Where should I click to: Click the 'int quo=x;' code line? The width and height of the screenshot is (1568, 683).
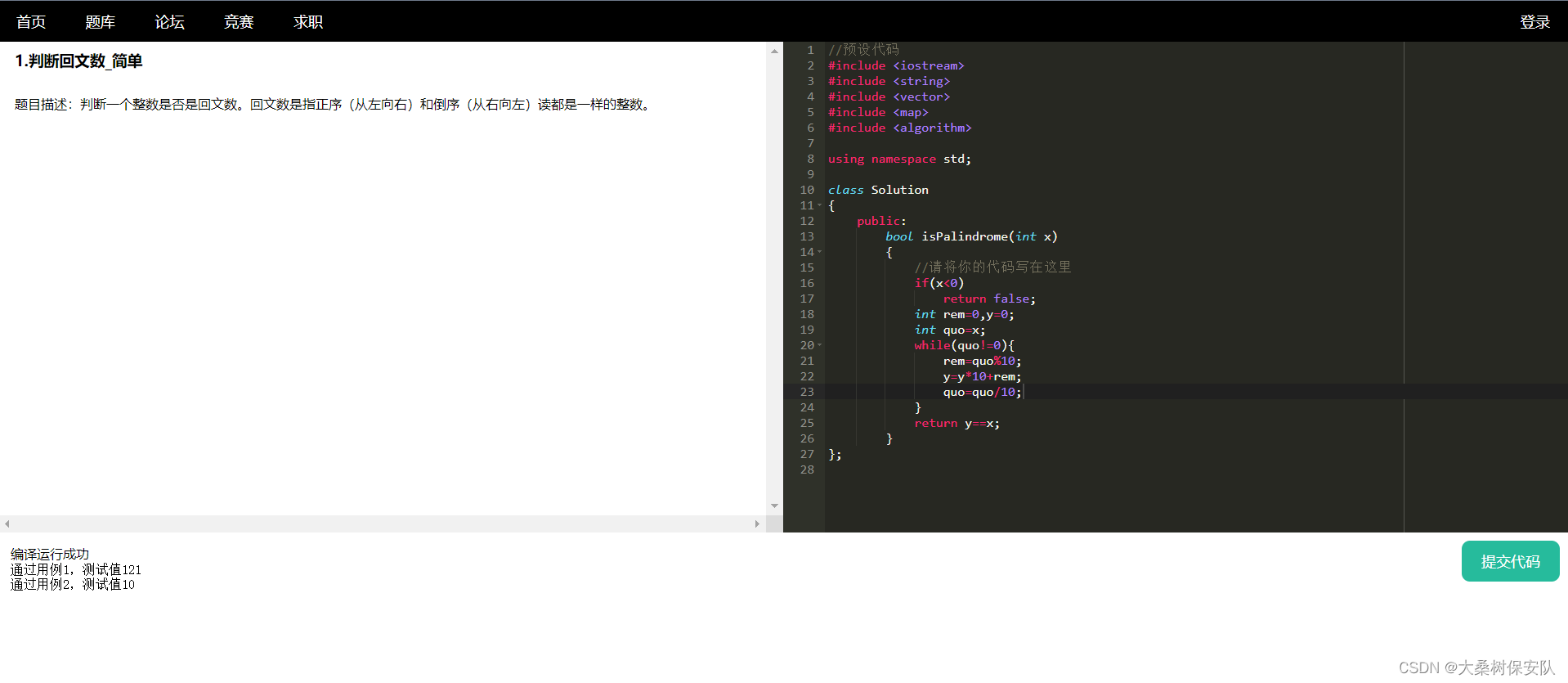(950, 330)
